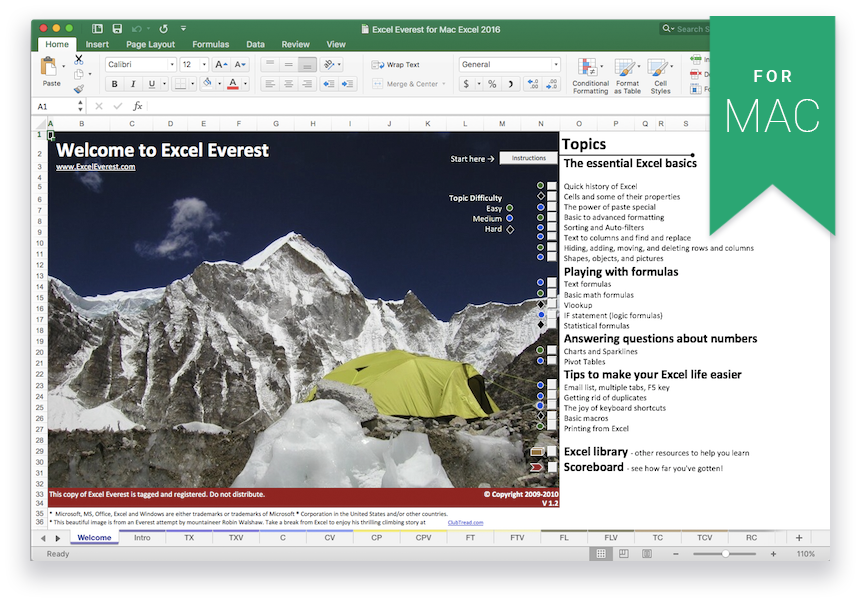Click the Save icon in title bar

click(117, 28)
